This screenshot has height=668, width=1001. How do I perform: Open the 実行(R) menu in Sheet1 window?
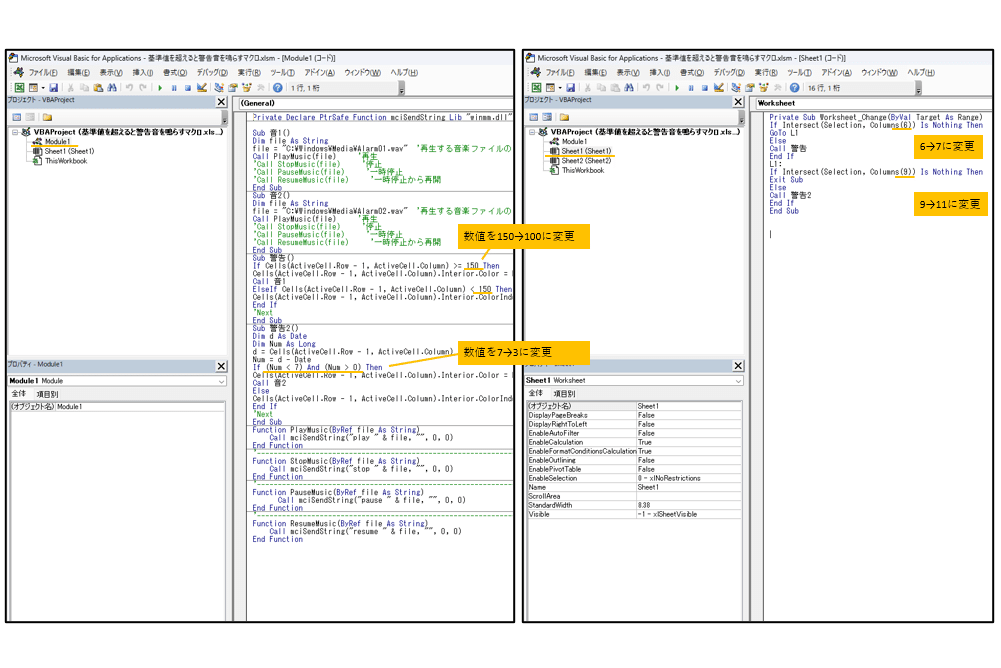coord(765,73)
